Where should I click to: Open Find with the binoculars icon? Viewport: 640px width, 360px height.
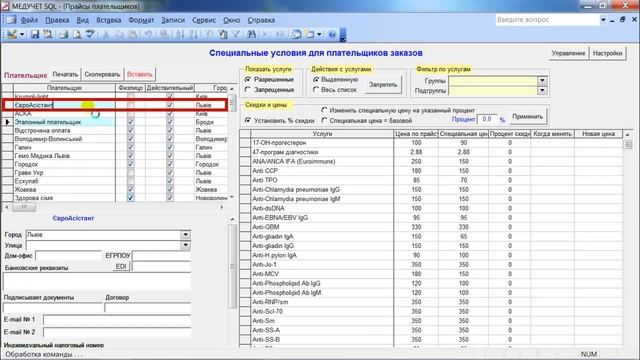(x=251, y=35)
